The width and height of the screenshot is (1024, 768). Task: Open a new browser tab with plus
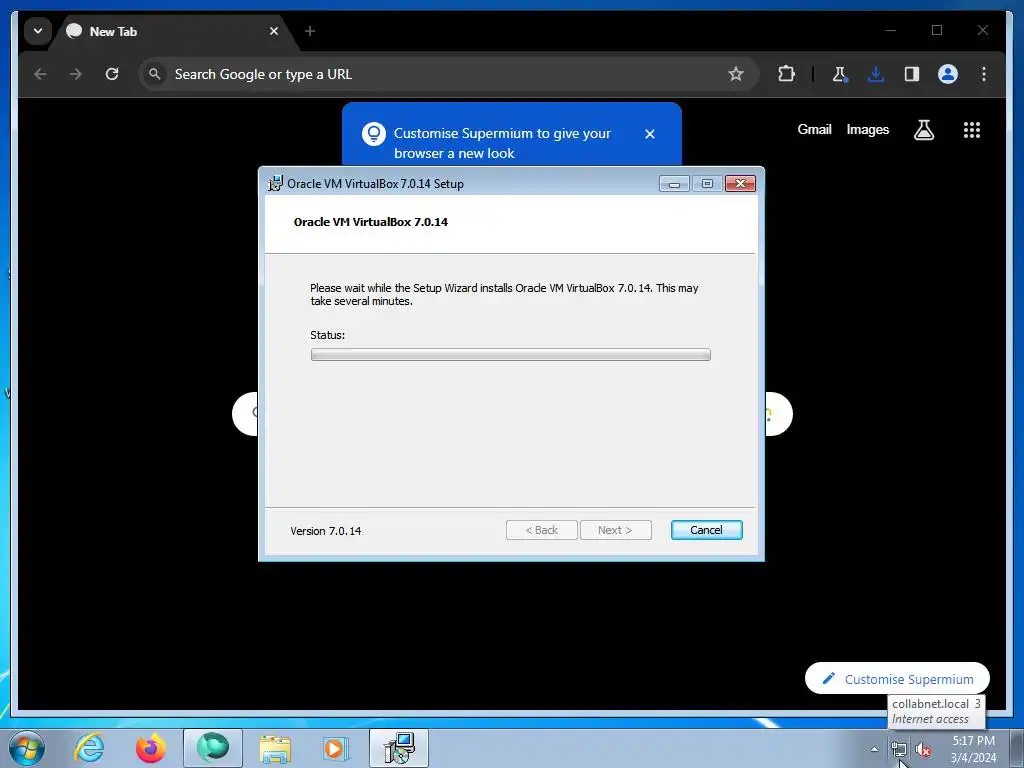click(x=310, y=31)
